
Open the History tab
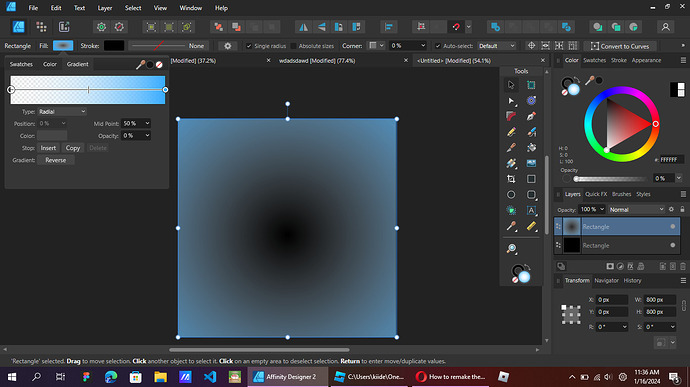(632, 280)
